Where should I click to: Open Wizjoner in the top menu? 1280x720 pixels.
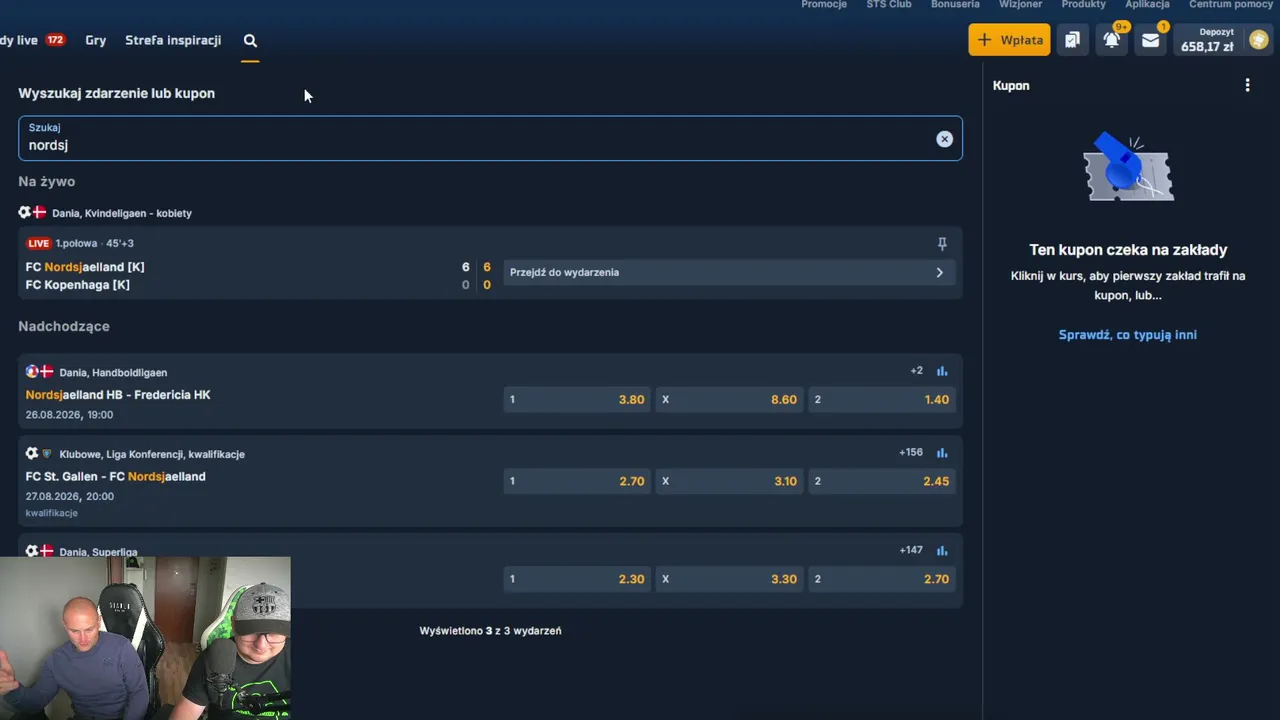pos(1020,5)
